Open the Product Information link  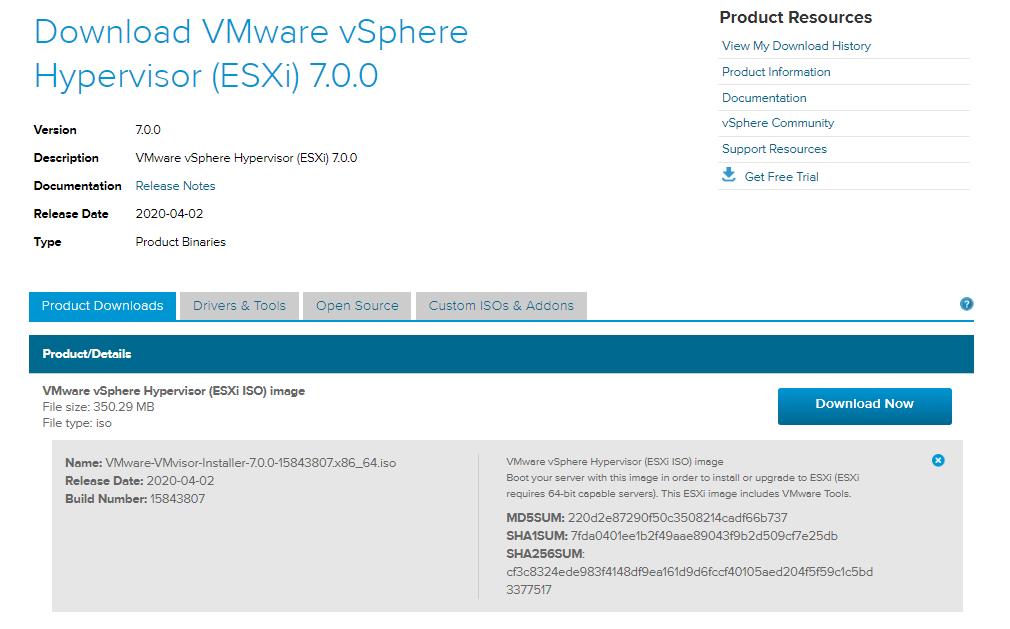pyautogui.click(x=776, y=71)
